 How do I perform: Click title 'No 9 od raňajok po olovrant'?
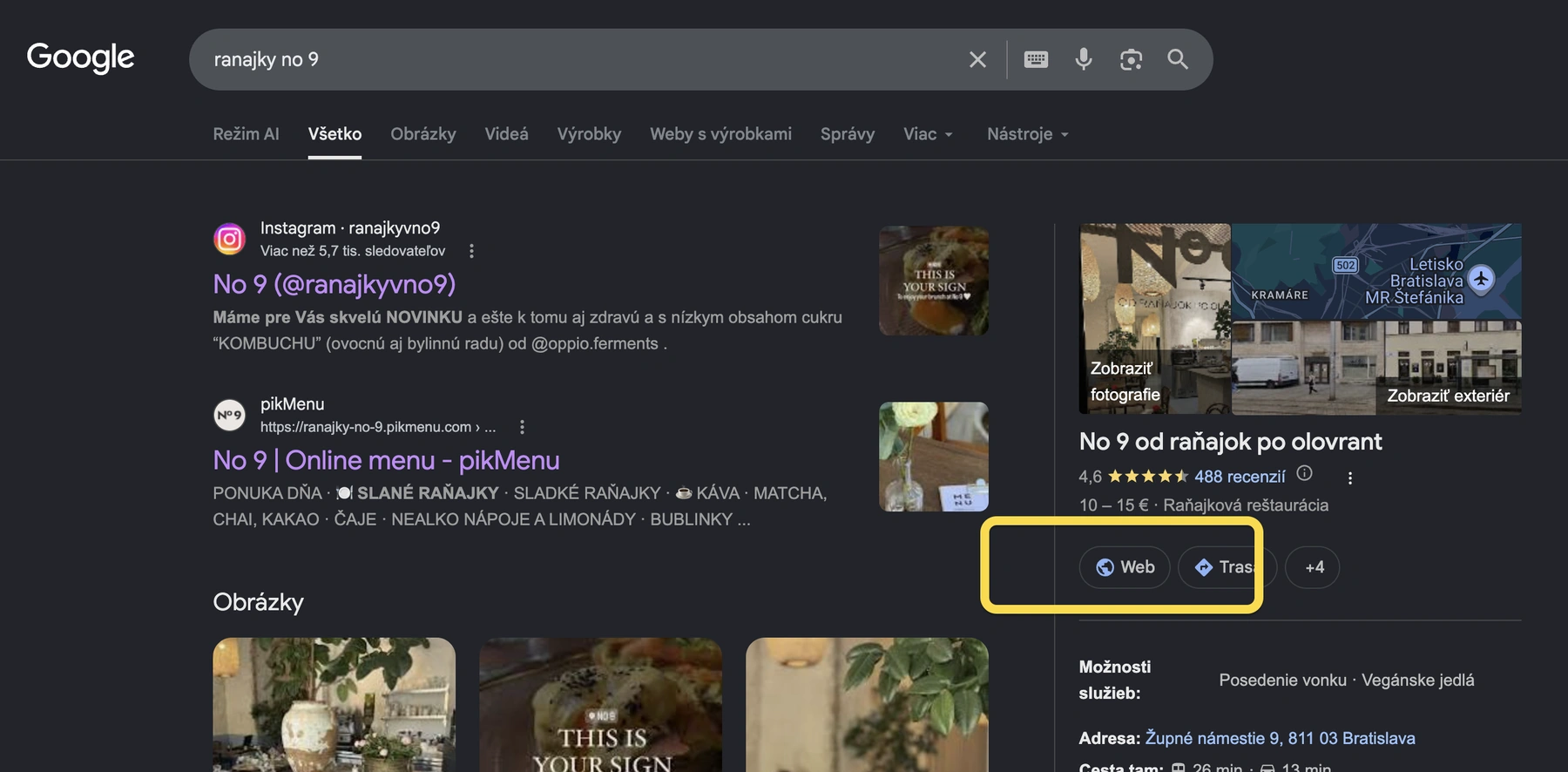tap(1230, 442)
